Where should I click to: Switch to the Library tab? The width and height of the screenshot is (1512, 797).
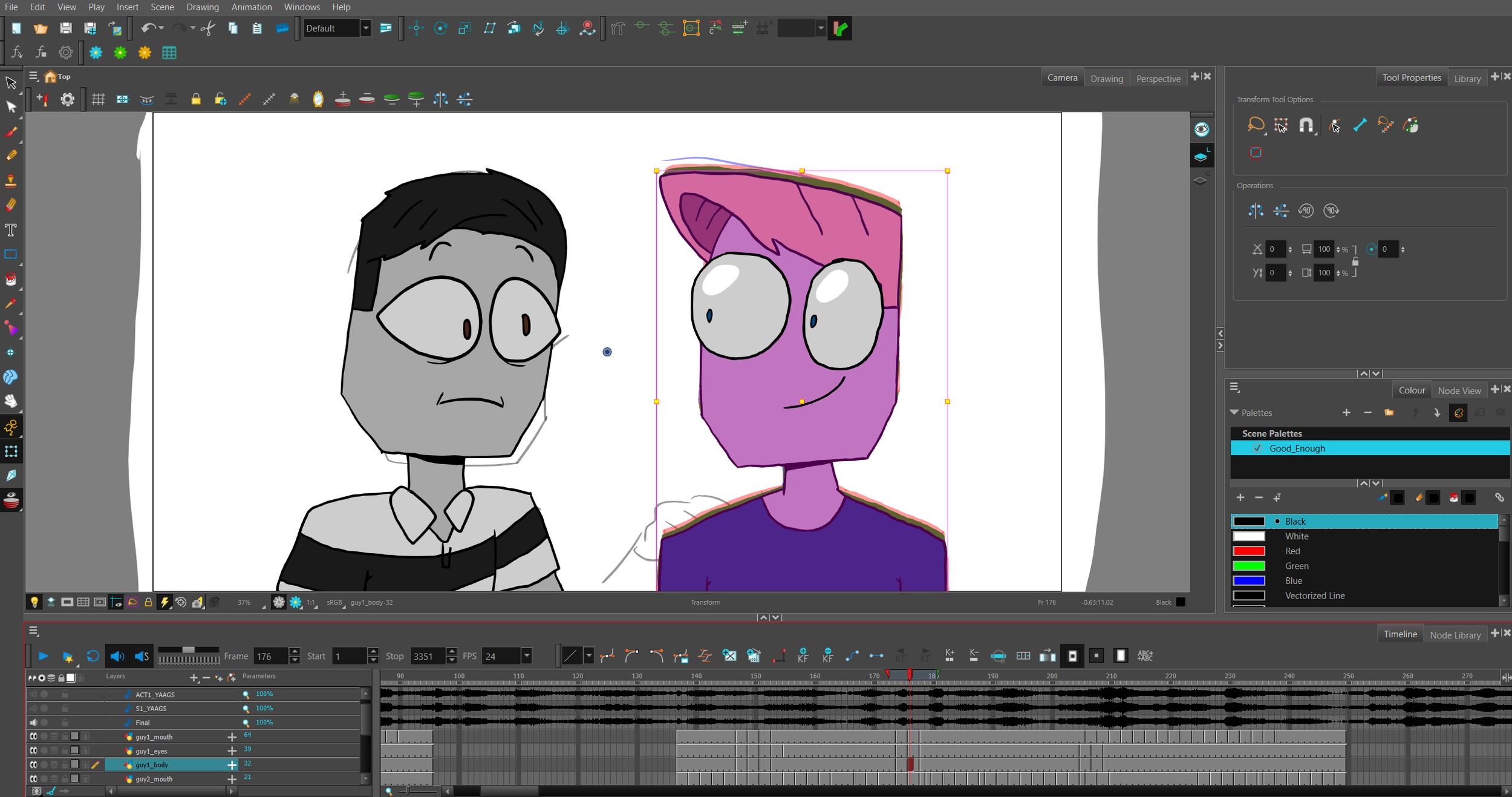[1467, 78]
